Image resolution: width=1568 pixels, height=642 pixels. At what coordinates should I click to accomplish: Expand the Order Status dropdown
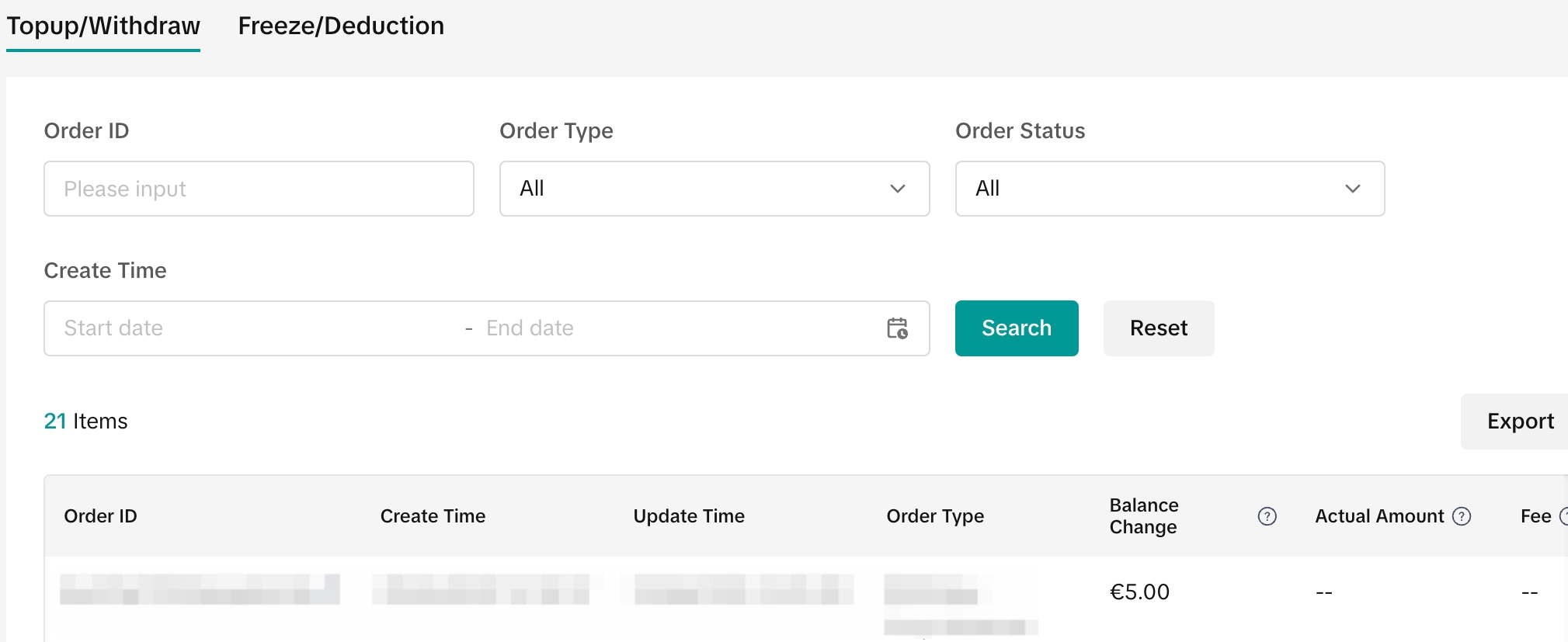[1169, 189]
